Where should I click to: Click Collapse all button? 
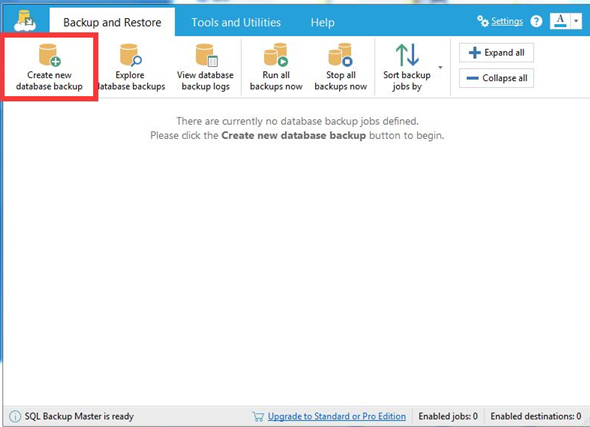tap(496, 78)
